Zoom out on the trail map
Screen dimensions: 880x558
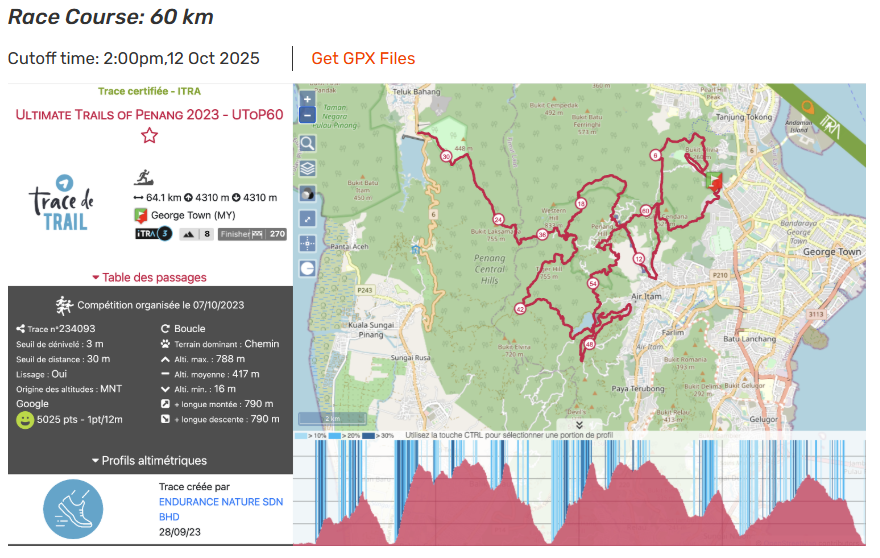[307, 115]
